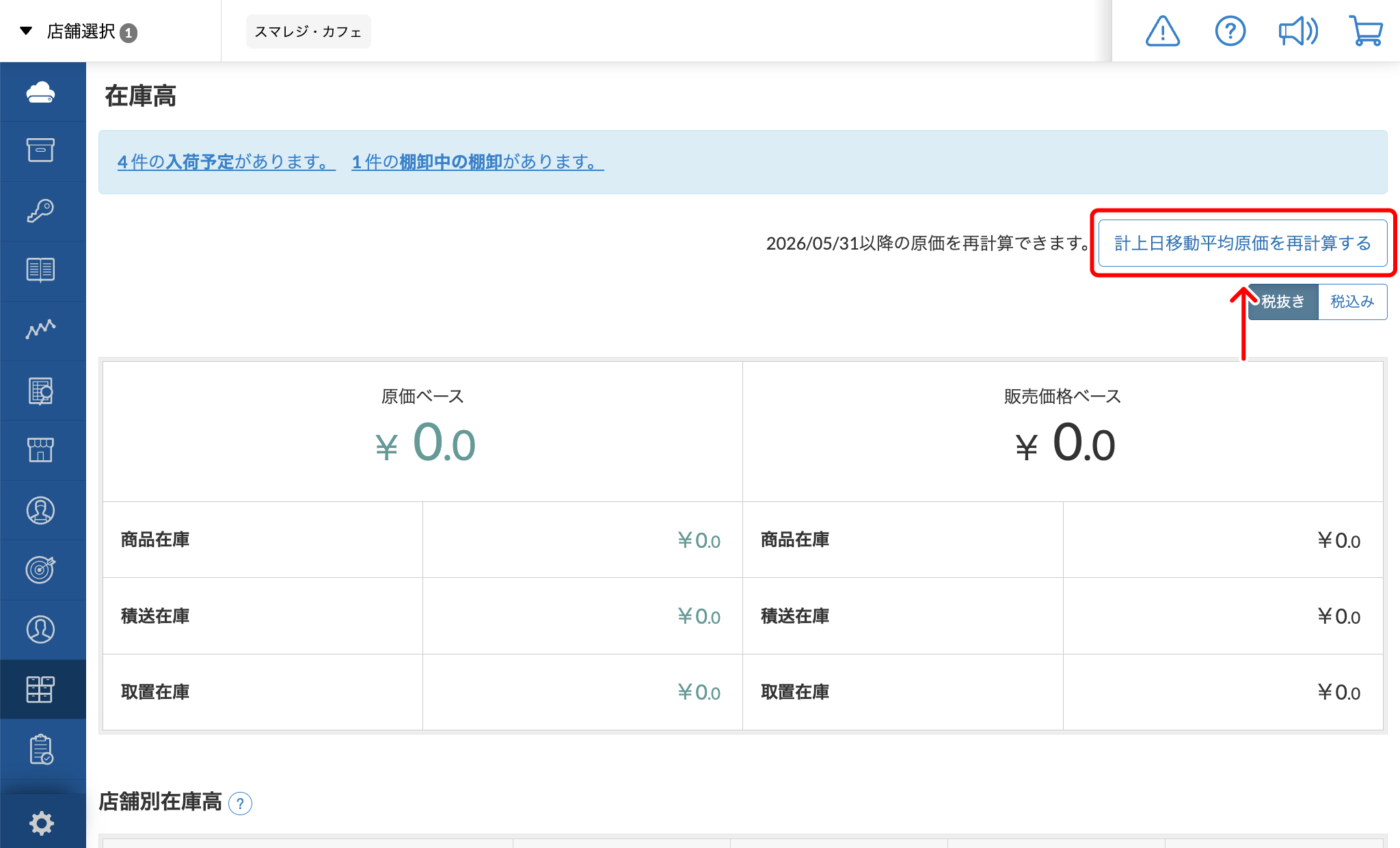This screenshot has height=848, width=1400.
Task: Select the 原価ベース heading
Action: tap(422, 397)
